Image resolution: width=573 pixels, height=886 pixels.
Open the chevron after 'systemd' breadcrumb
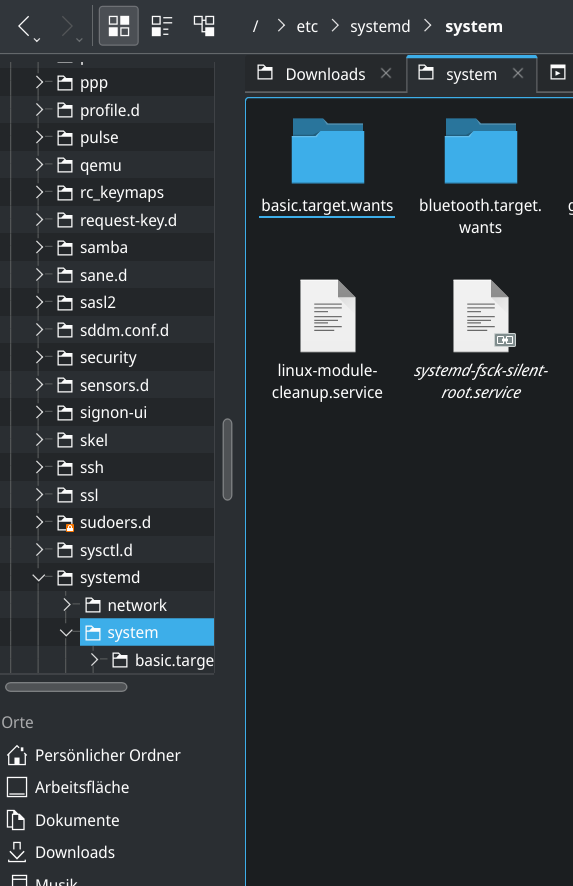click(428, 26)
